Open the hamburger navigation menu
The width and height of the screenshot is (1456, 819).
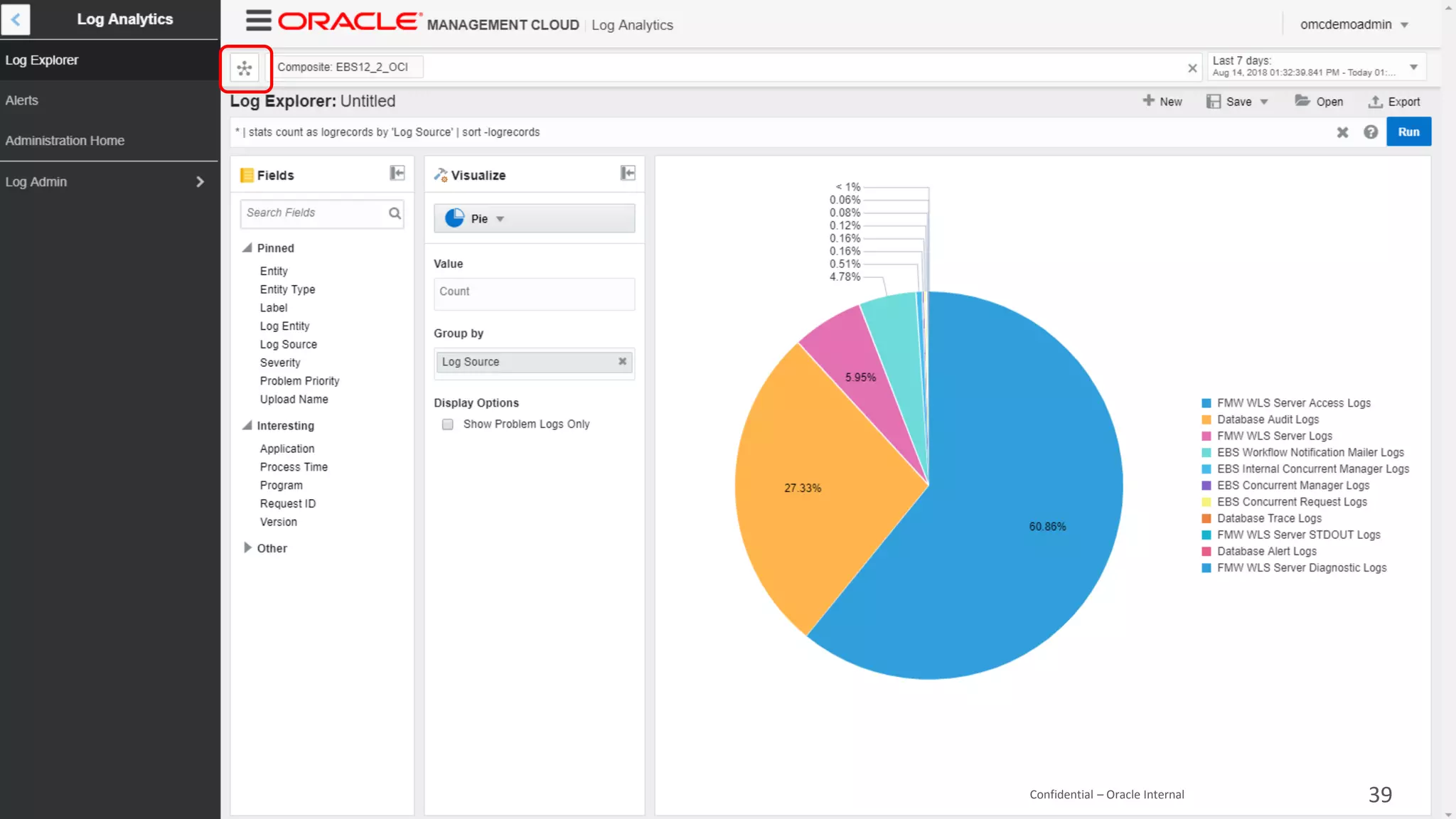click(258, 21)
